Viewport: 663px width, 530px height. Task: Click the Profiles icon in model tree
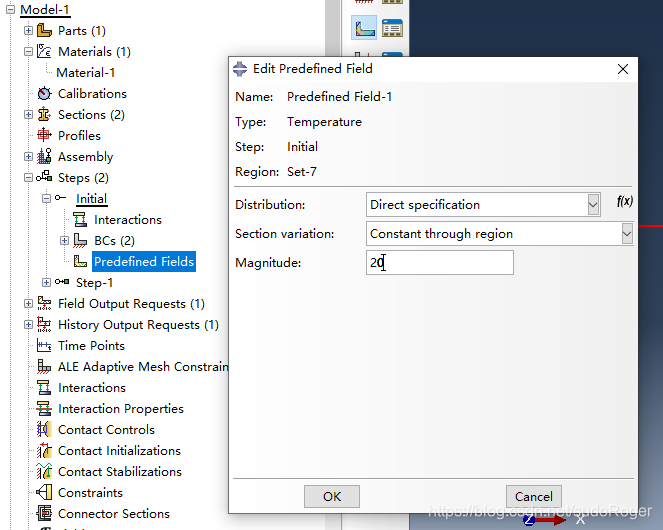tap(44, 136)
